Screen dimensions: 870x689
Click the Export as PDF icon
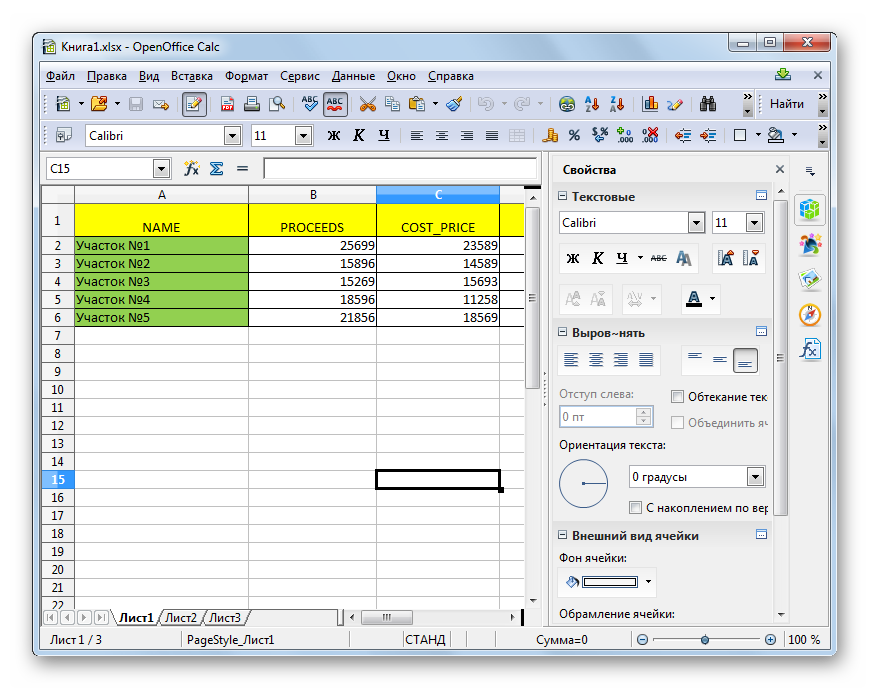point(227,104)
